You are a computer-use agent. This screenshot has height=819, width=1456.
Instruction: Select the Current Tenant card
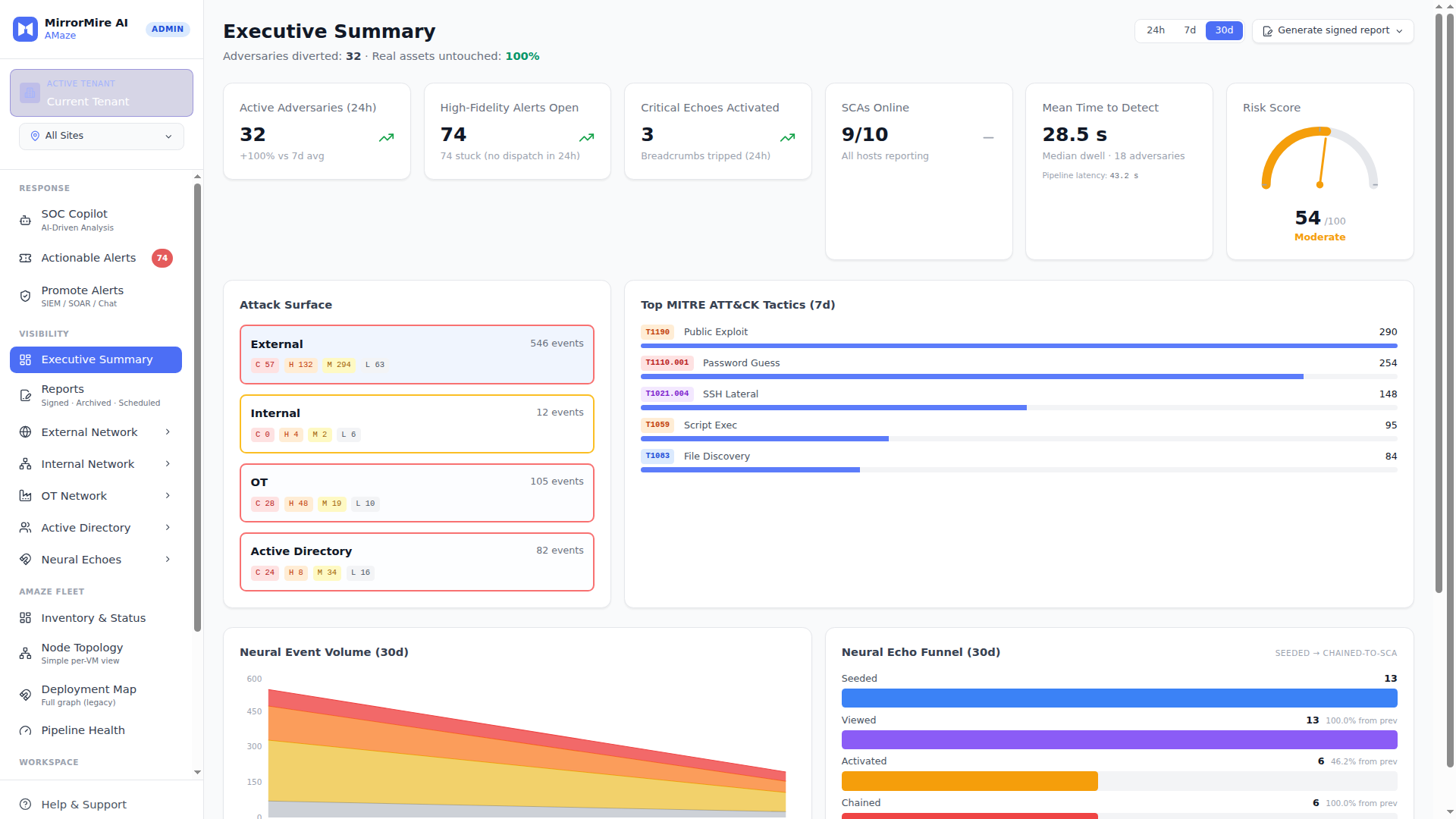pos(102,93)
